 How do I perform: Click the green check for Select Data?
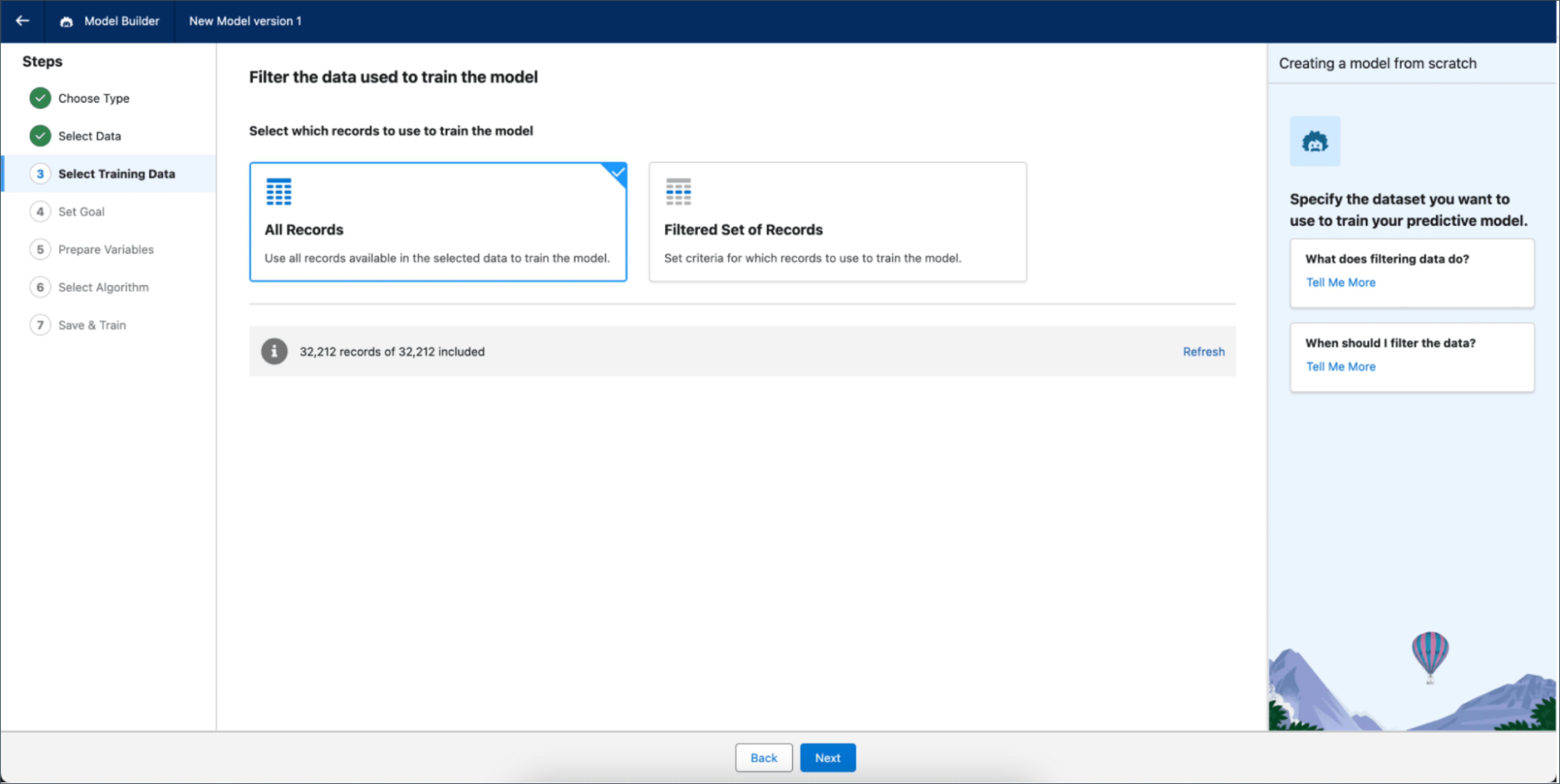coord(40,136)
